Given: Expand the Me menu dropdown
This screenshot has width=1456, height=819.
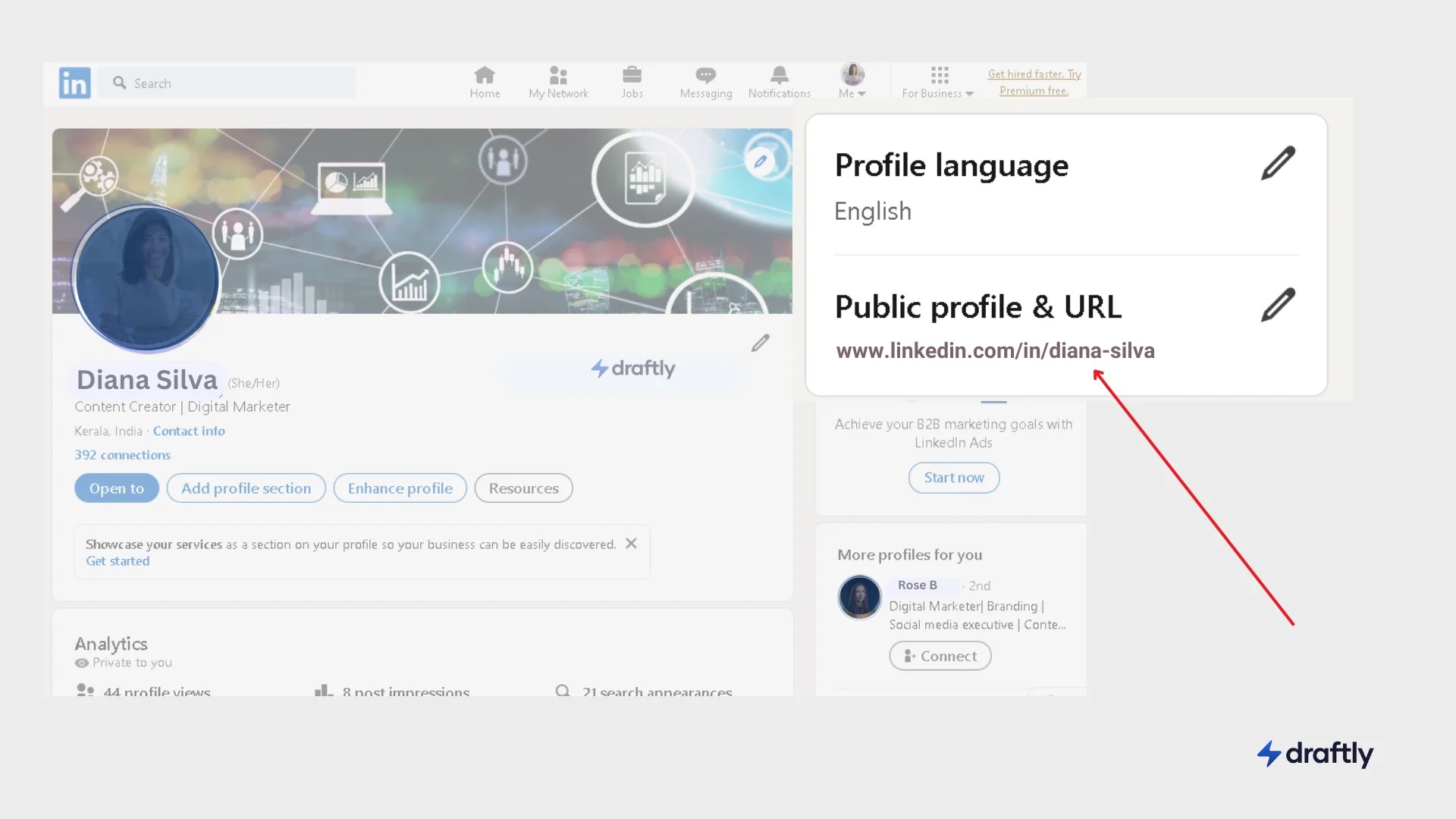Looking at the screenshot, I should coord(852,81).
